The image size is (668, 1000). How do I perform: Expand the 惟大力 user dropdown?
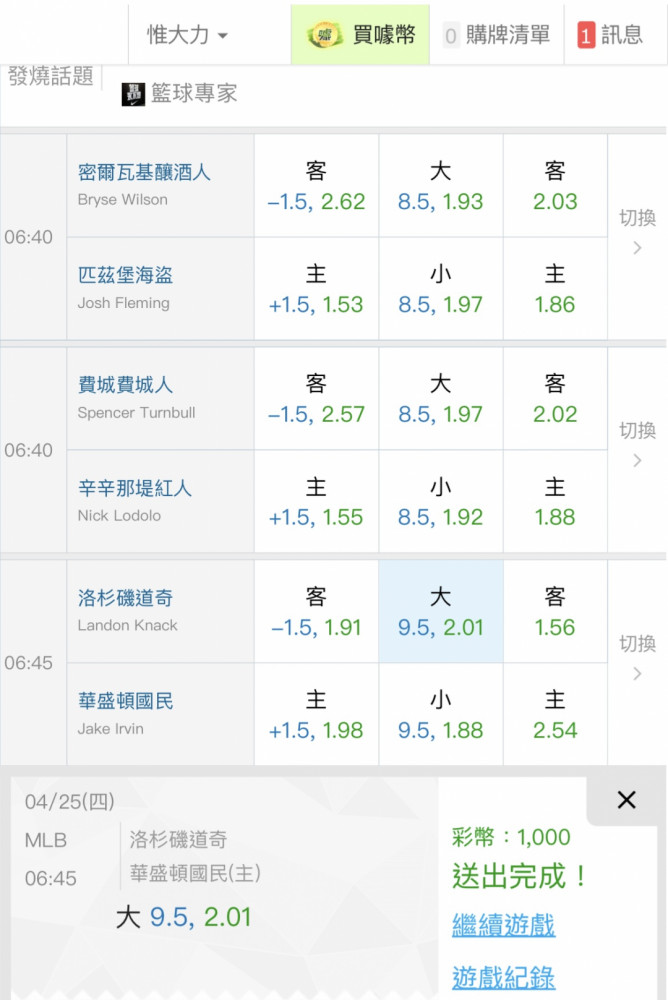click(188, 35)
